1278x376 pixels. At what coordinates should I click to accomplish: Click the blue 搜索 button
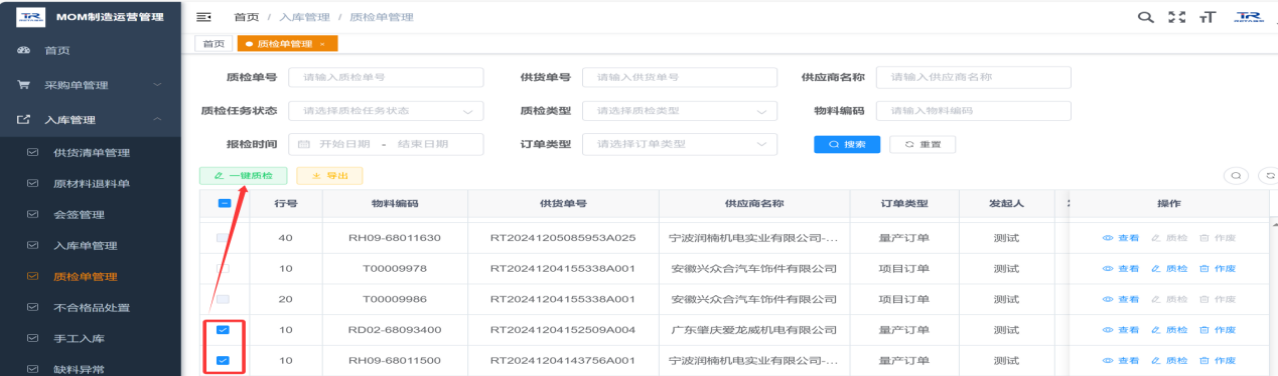click(x=847, y=144)
